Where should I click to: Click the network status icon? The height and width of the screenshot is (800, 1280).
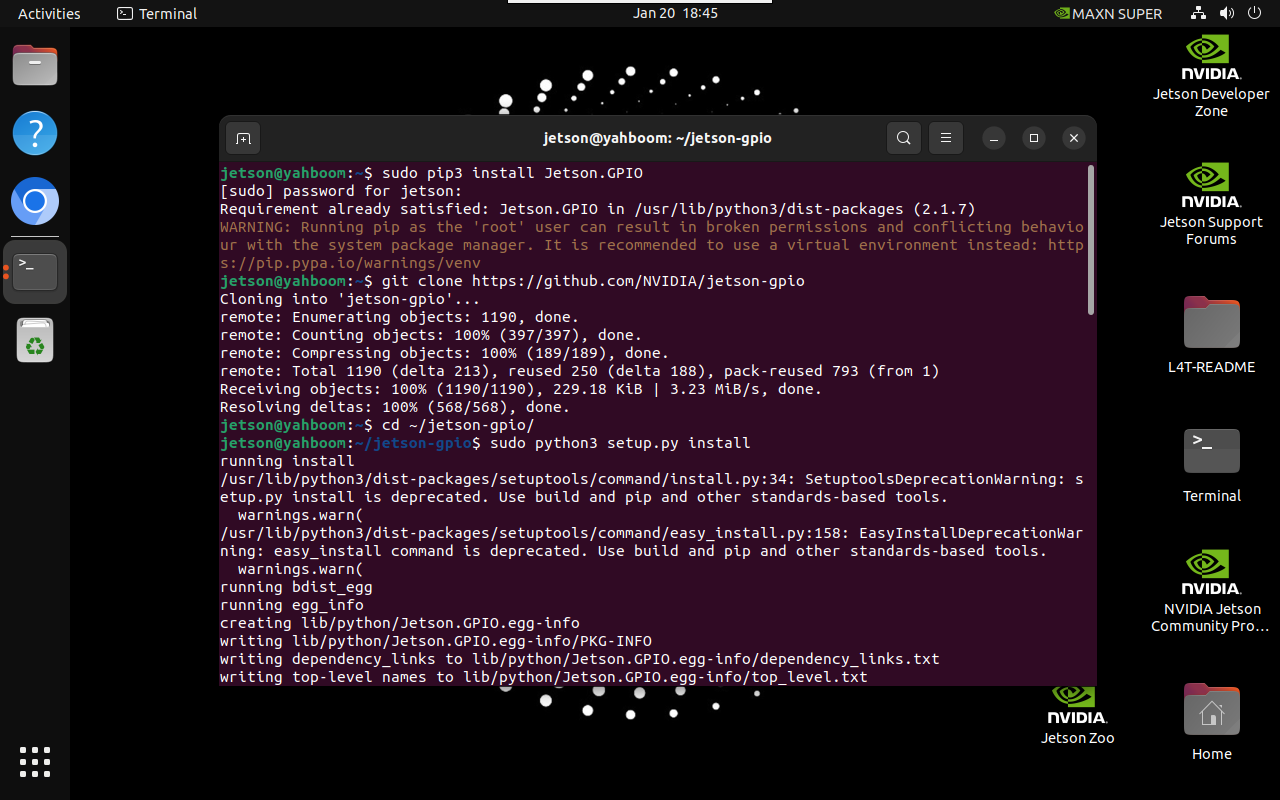1199,13
